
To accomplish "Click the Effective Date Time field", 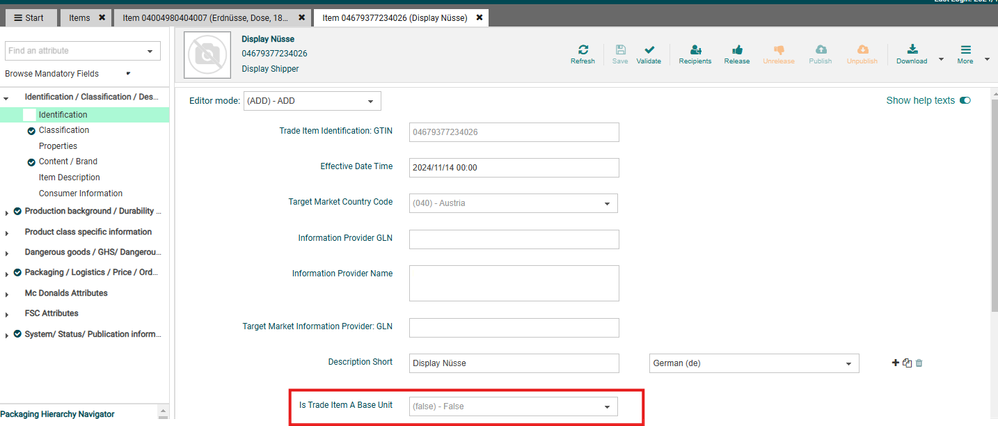I will (x=514, y=167).
